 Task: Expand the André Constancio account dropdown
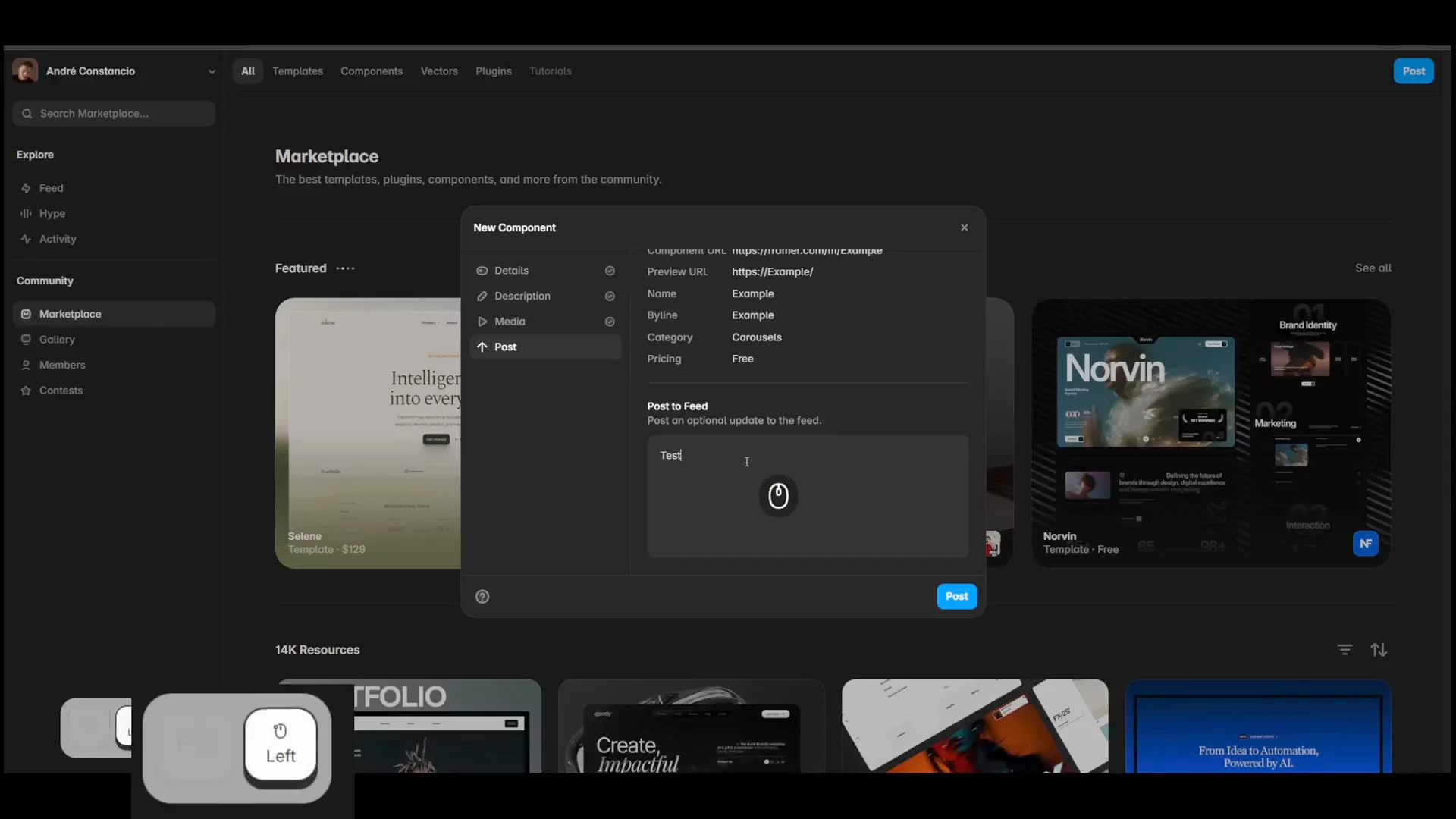212,71
